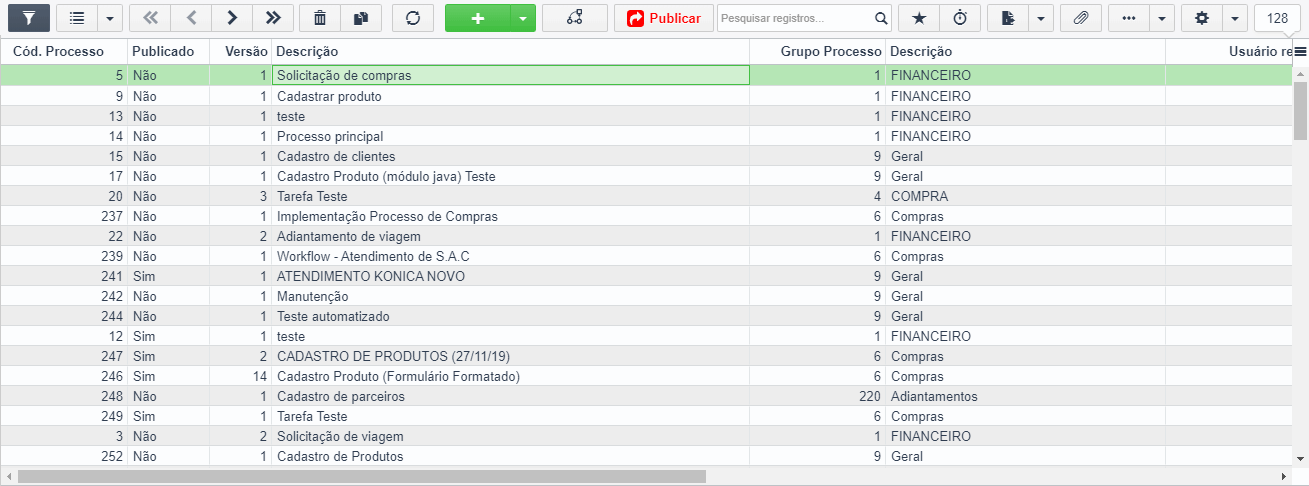1309x486 pixels.
Task: Click Descrição header beside Grupo Processo column
Action: pyautogui.click(x=1025, y=51)
